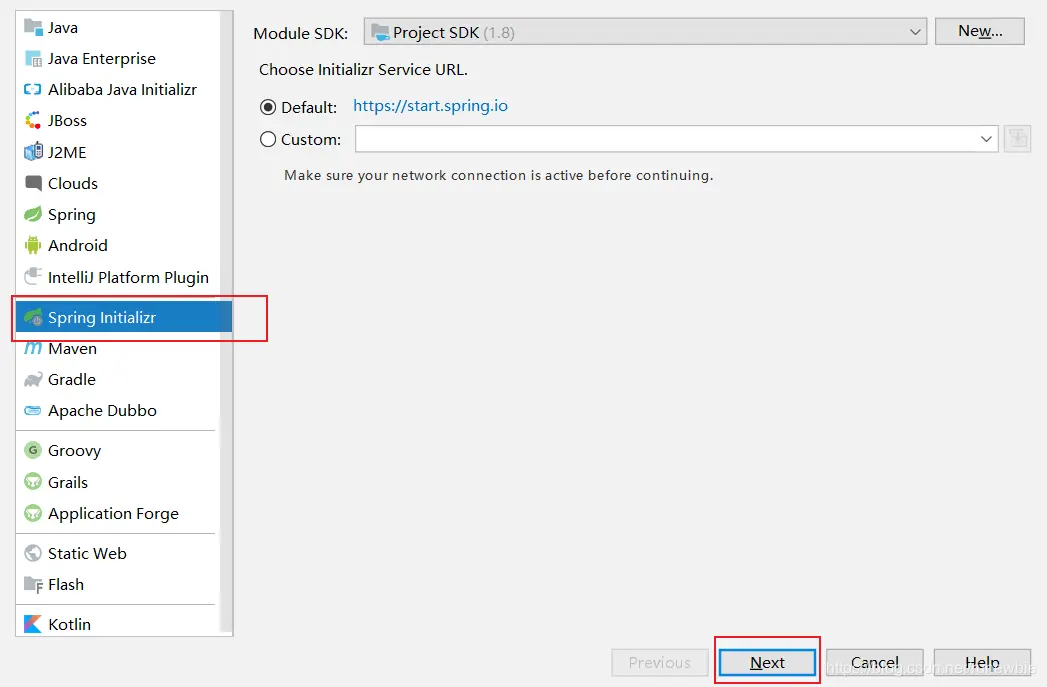Select the Java list row label
This screenshot has height=687, width=1047.
coord(63,27)
